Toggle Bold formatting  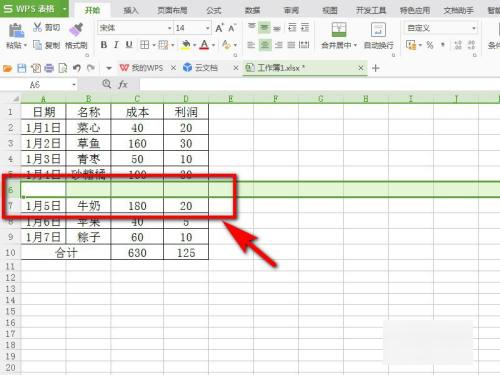coord(104,45)
